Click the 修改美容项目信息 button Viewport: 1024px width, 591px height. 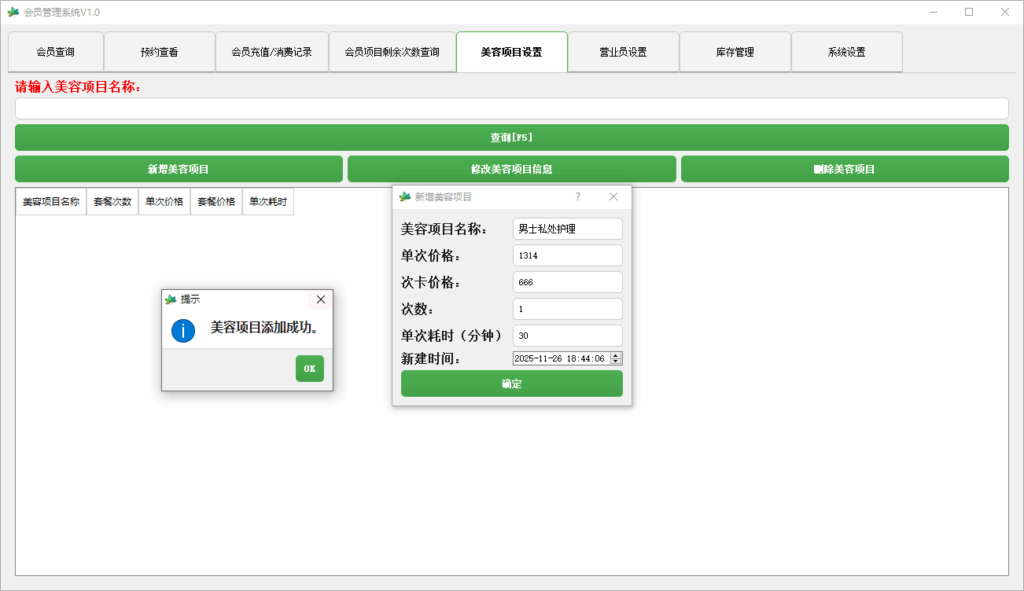tap(511, 168)
